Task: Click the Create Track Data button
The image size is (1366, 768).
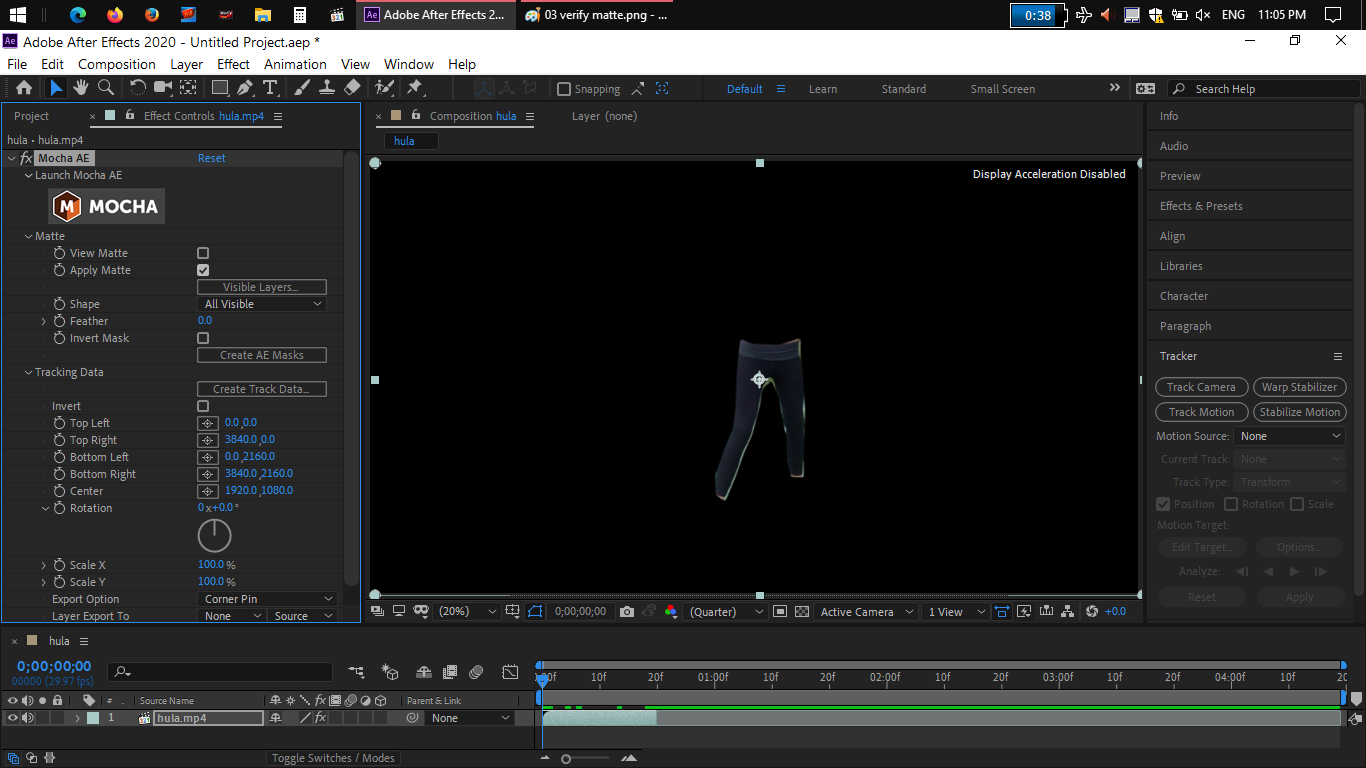Action: click(262, 389)
